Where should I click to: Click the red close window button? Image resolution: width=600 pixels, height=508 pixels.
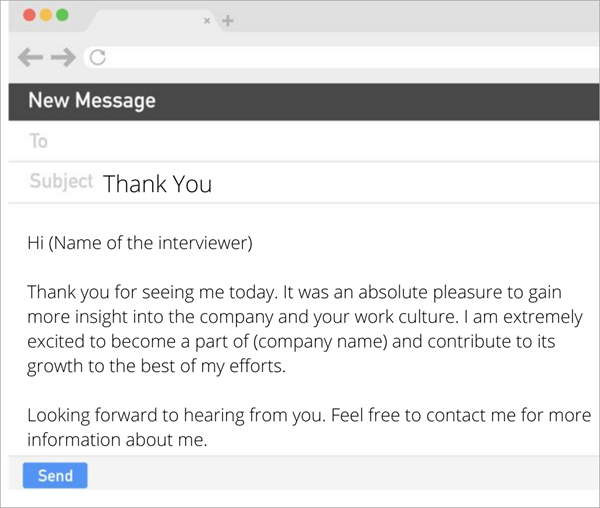(x=29, y=15)
